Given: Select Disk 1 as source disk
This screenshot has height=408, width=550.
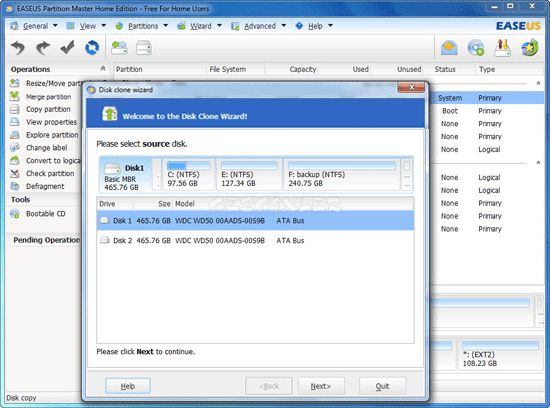Looking at the screenshot, I should click(255, 221).
